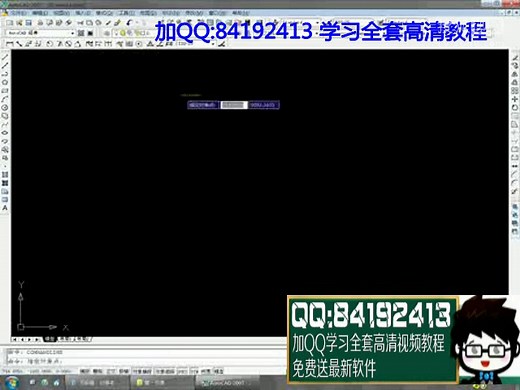Select the Revision Cloud tool
Viewport: 520px width, 390px height.
coord(5,116)
